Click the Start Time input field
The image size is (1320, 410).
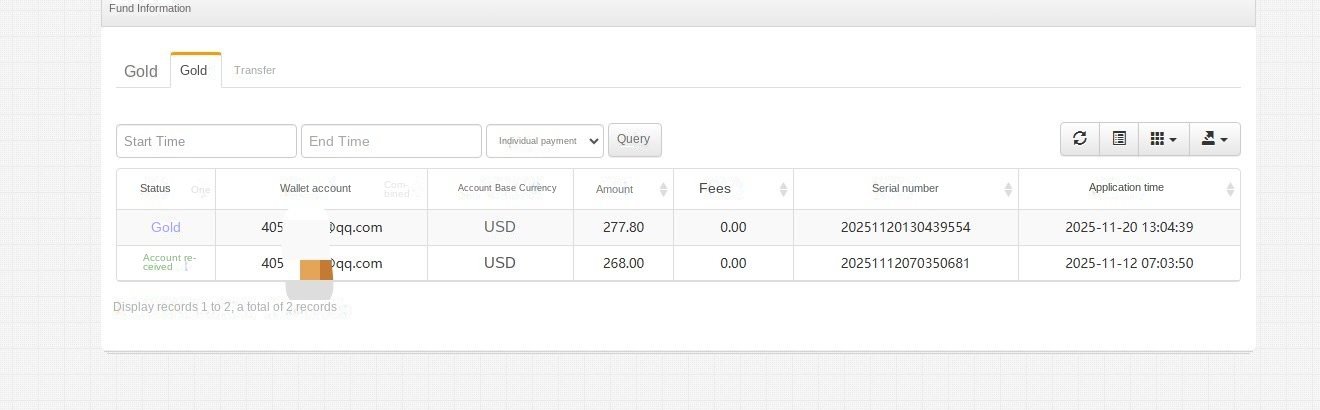(206, 141)
